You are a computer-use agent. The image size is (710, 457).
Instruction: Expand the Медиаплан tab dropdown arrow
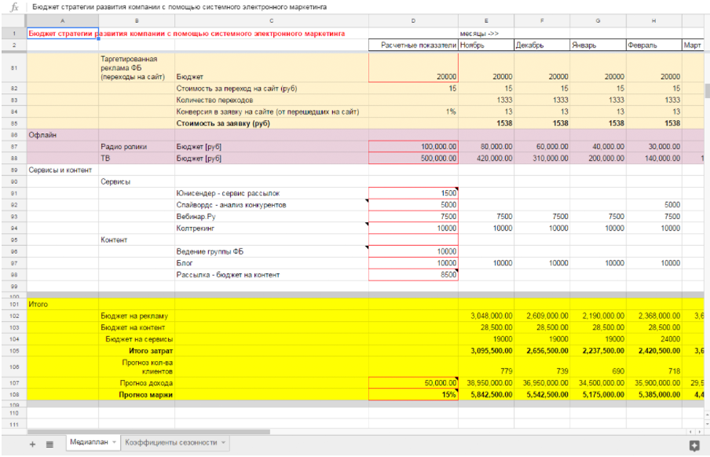[x=115, y=443]
